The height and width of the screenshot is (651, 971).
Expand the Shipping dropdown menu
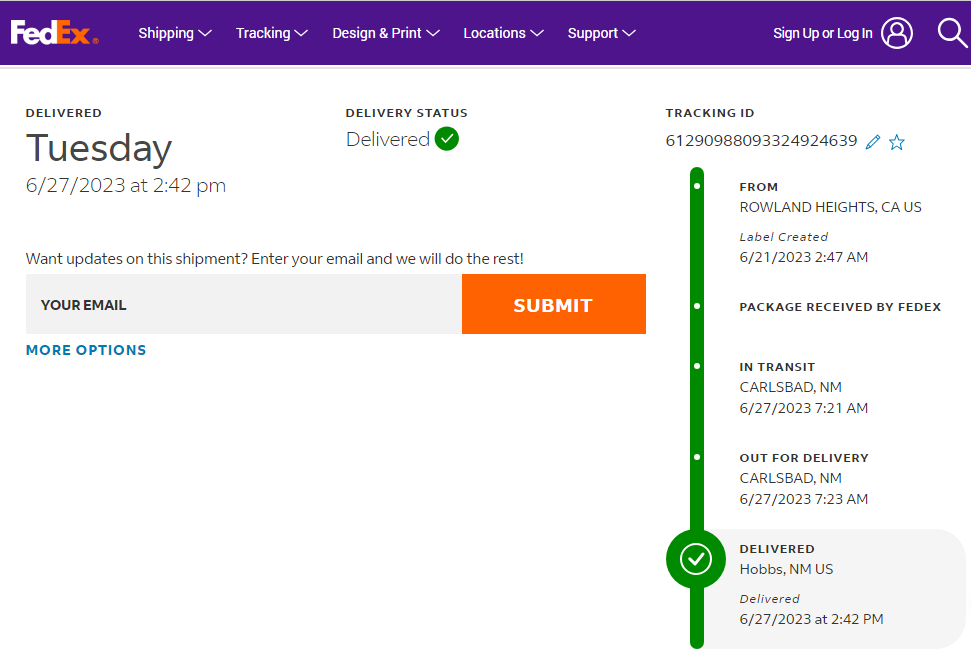(175, 33)
